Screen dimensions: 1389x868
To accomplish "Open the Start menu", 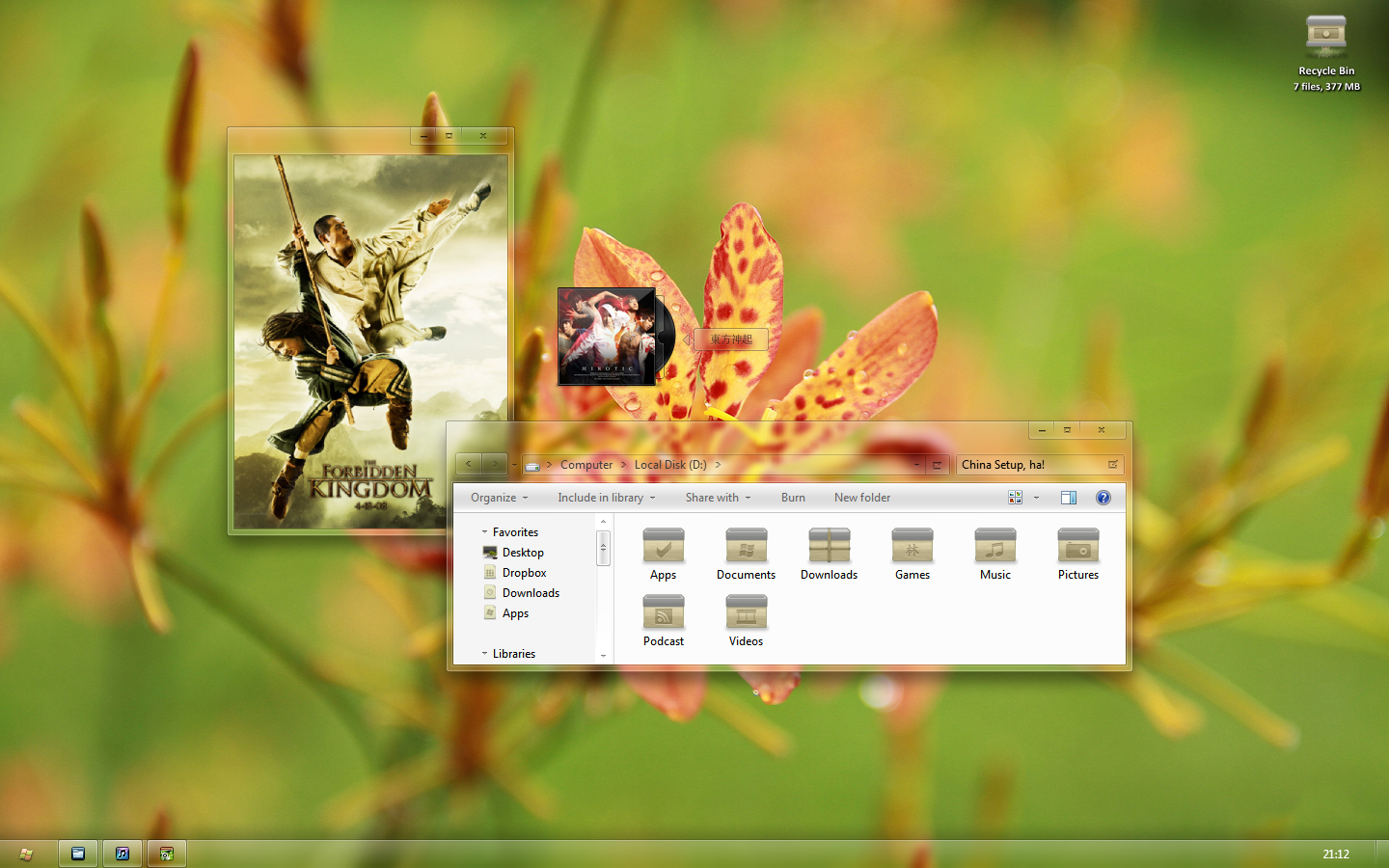I will 26,854.
